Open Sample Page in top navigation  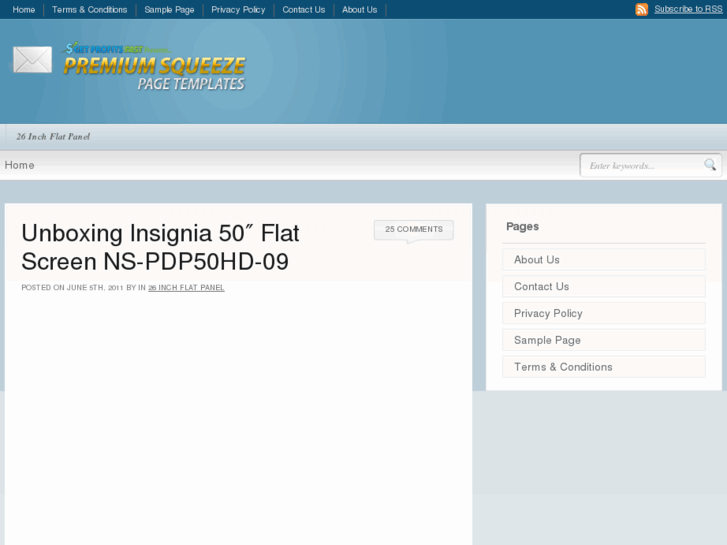[x=169, y=10]
